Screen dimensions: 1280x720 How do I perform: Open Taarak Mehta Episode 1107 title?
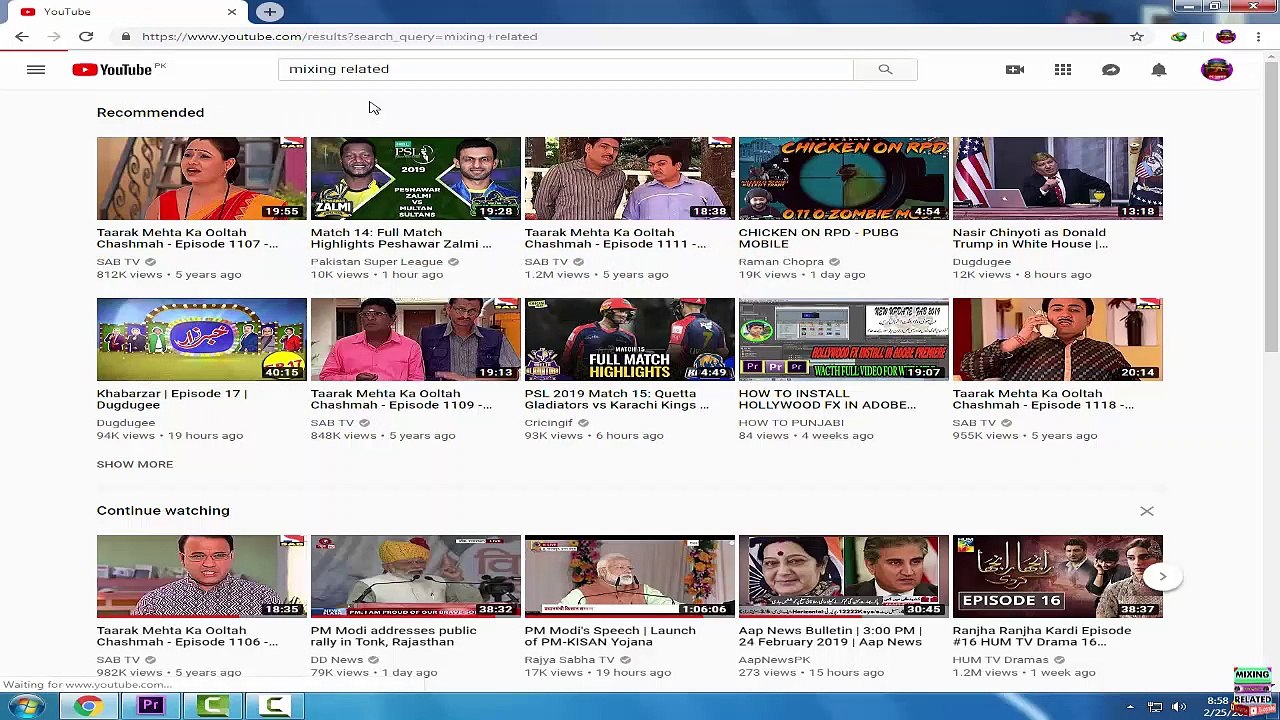(187, 238)
